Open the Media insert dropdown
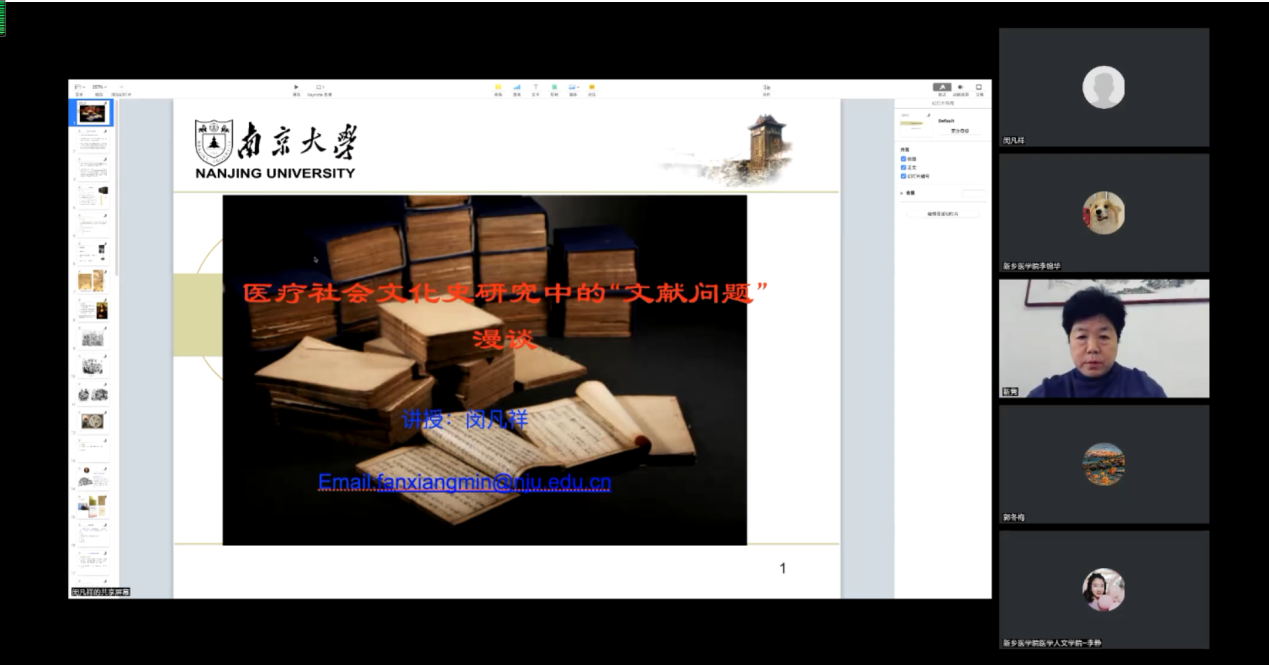Screen dimensions: 1269x665 pos(573,88)
